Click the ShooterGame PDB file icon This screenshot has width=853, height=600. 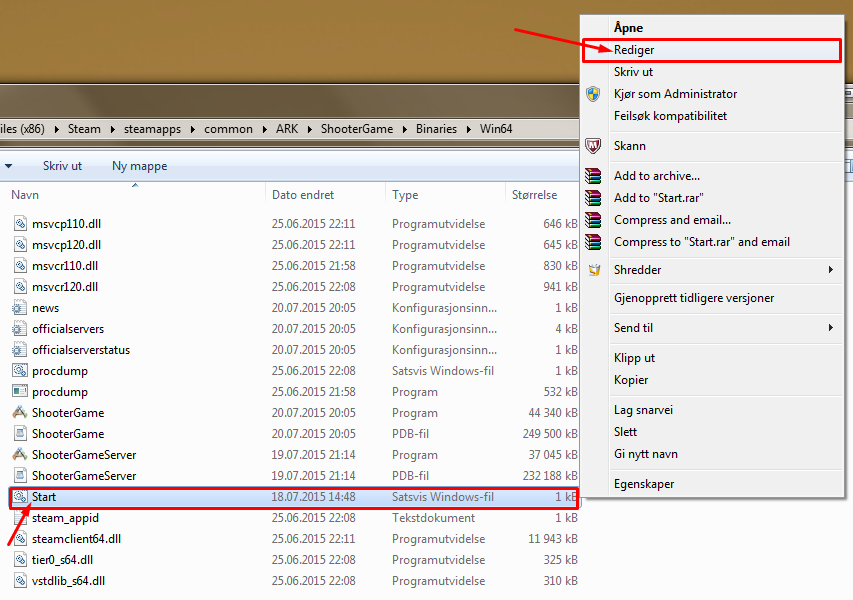20,434
